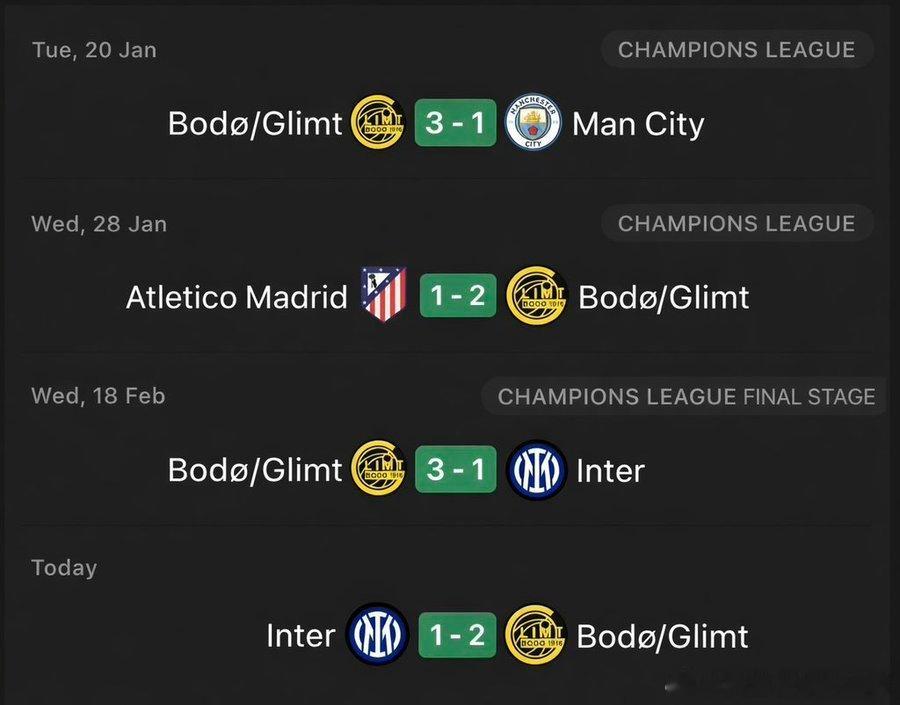
Task: Click Bodø/Glimt crest in the Man City match
Action: click(379, 123)
